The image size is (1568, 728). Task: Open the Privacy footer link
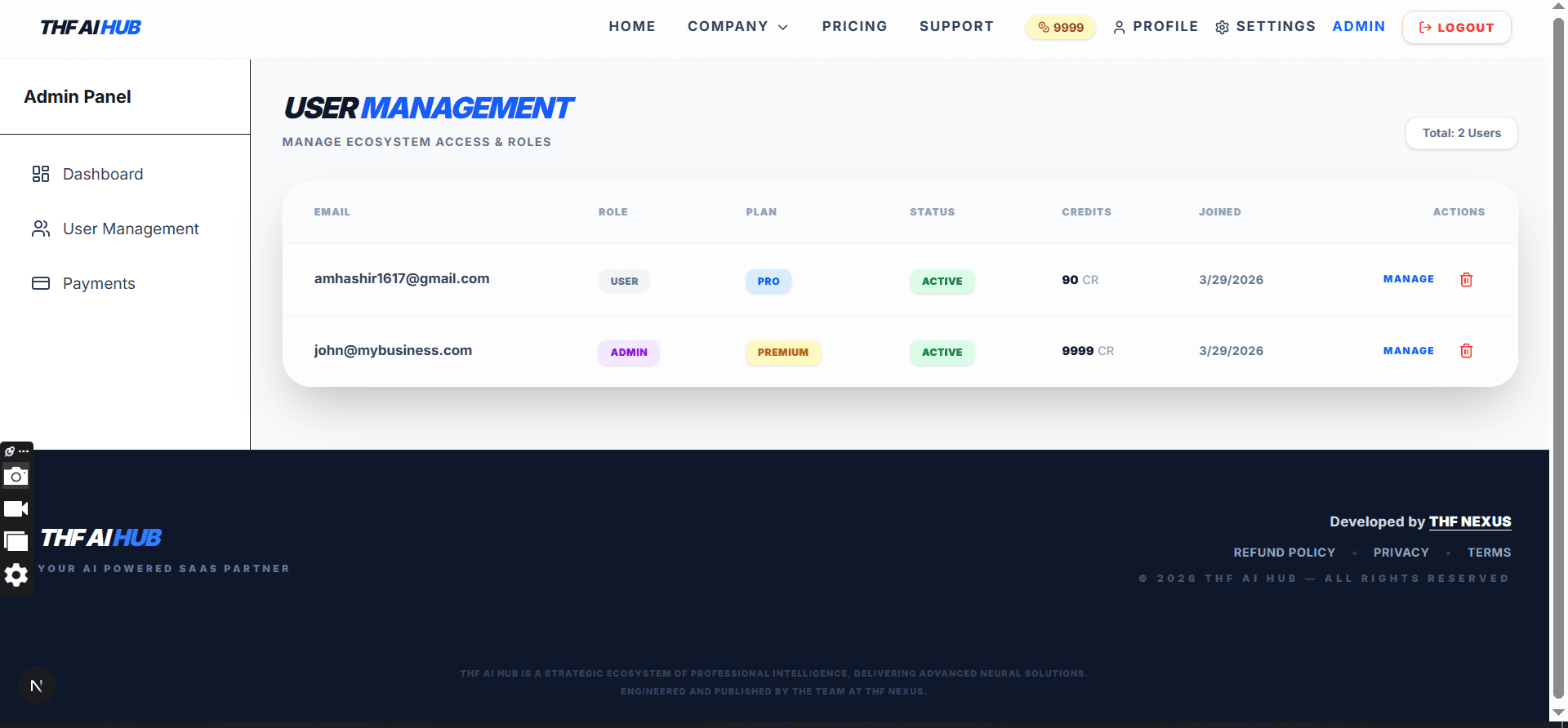pyautogui.click(x=1401, y=553)
